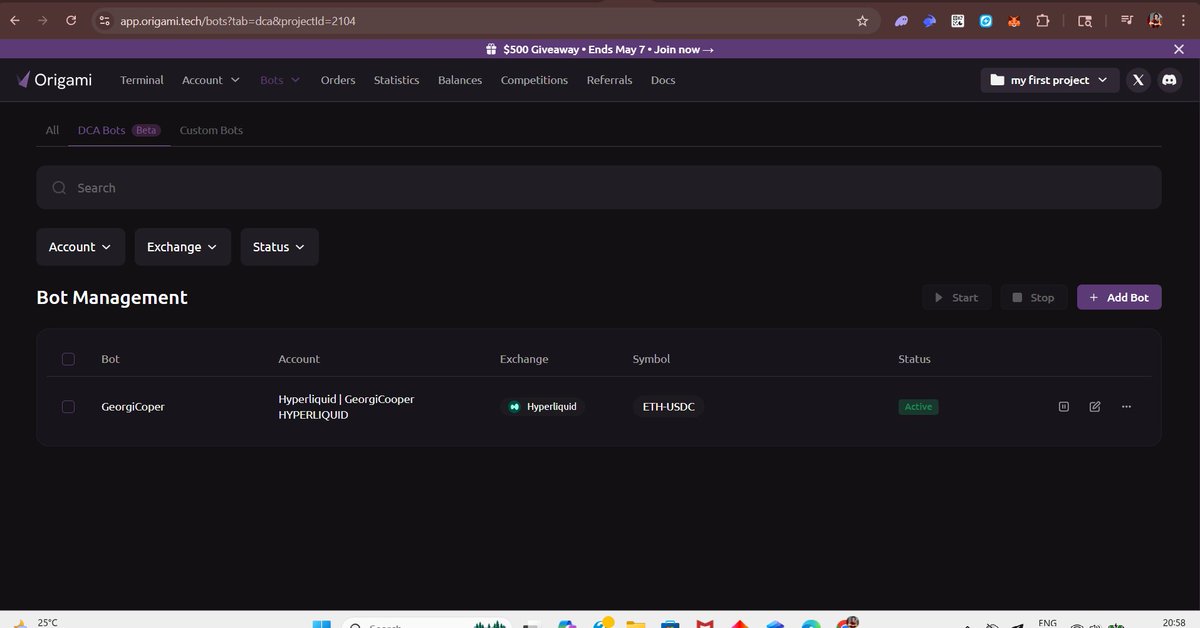This screenshot has width=1200, height=628.
Task: Expand the Status filter dropdown
Action: click(x=279, y=247)
